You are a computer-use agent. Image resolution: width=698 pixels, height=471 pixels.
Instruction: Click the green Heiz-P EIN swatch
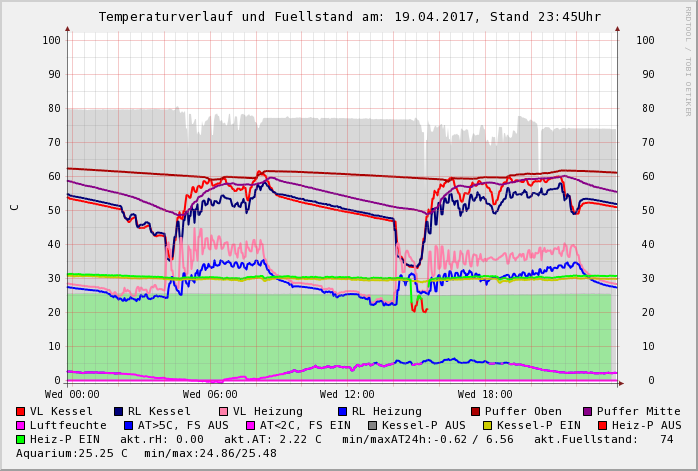(20, 439)
